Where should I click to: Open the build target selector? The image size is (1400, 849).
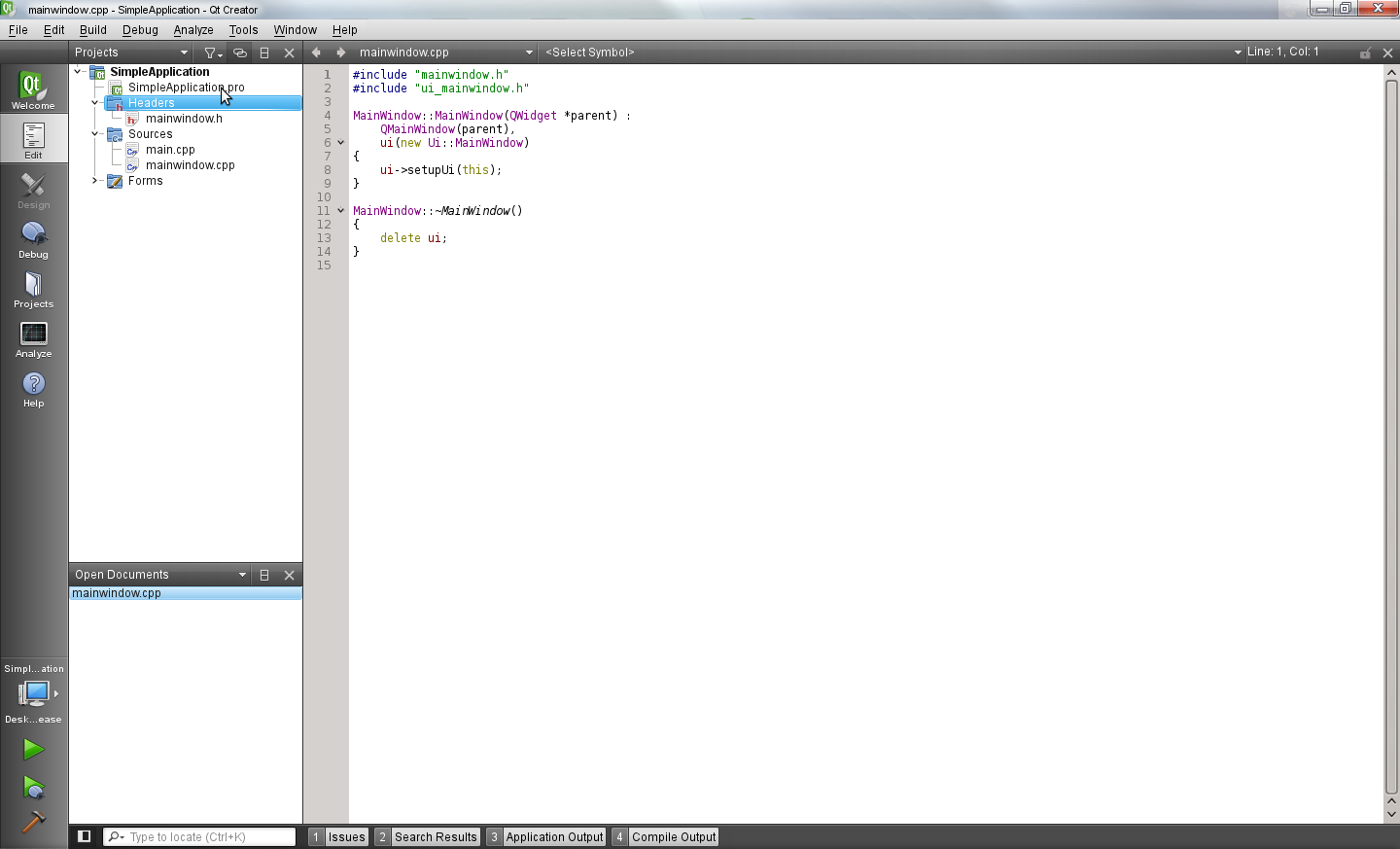[33, 693]
